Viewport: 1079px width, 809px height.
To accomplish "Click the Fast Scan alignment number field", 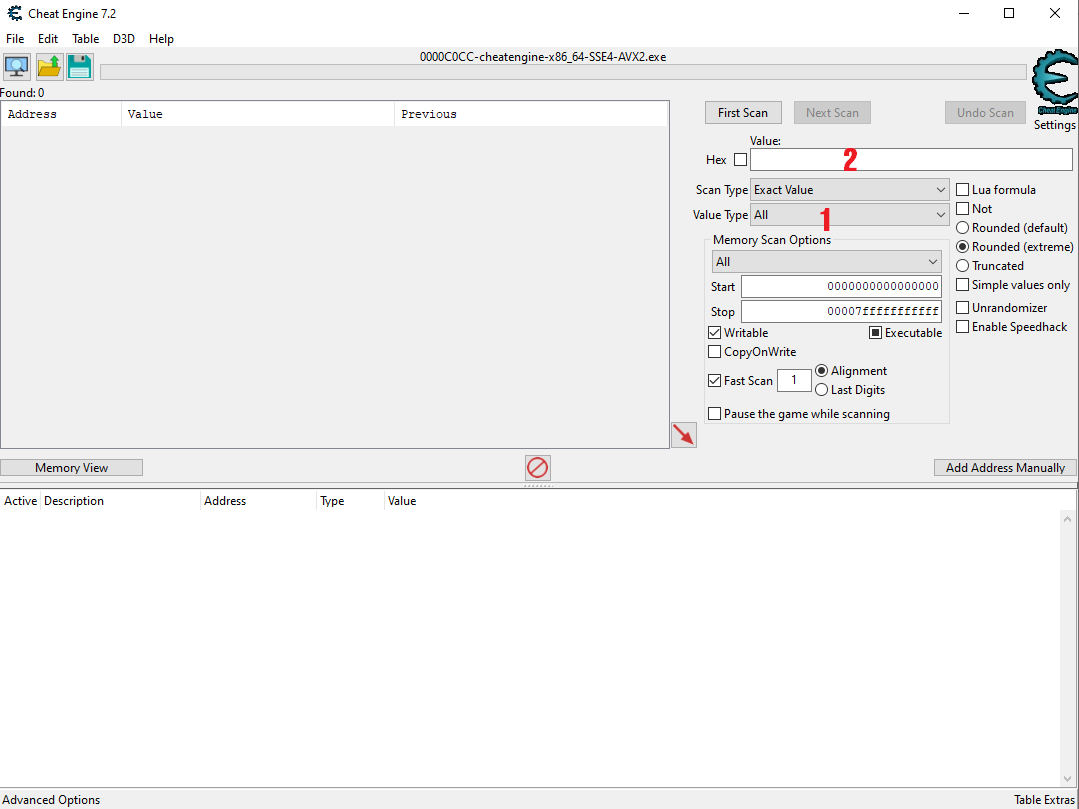I will click(x=794, y=380).
